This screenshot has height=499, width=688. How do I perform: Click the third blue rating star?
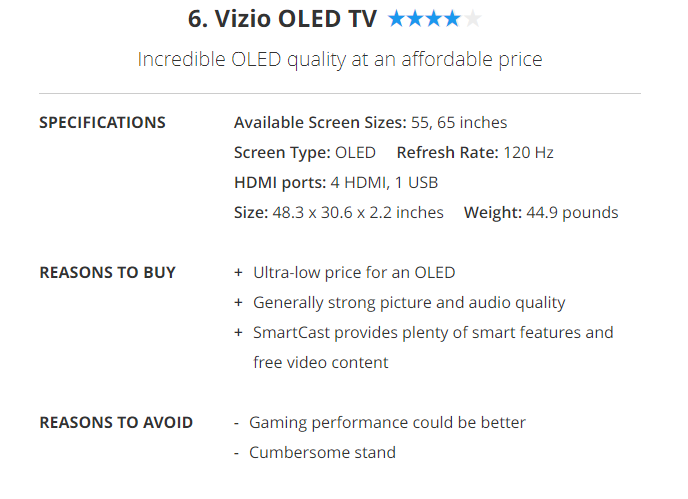435,19
